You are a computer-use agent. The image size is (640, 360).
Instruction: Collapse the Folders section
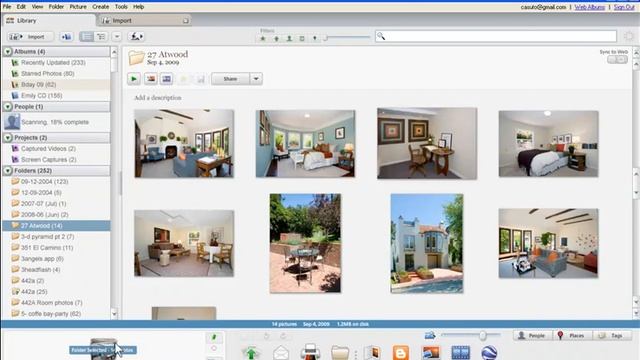point(8,171)
